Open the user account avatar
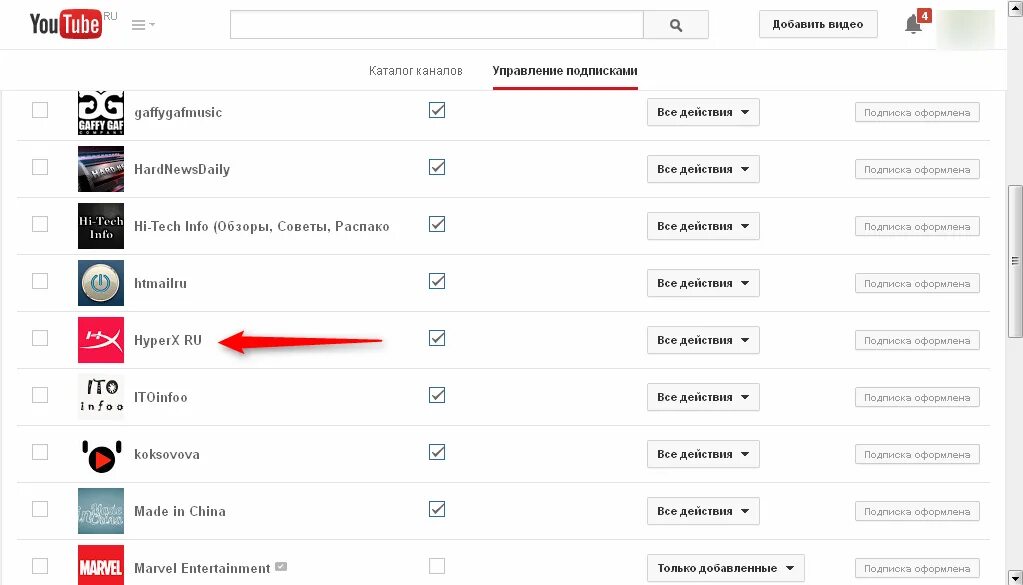This screenshot has height=585, width=1023. [966, 29]
